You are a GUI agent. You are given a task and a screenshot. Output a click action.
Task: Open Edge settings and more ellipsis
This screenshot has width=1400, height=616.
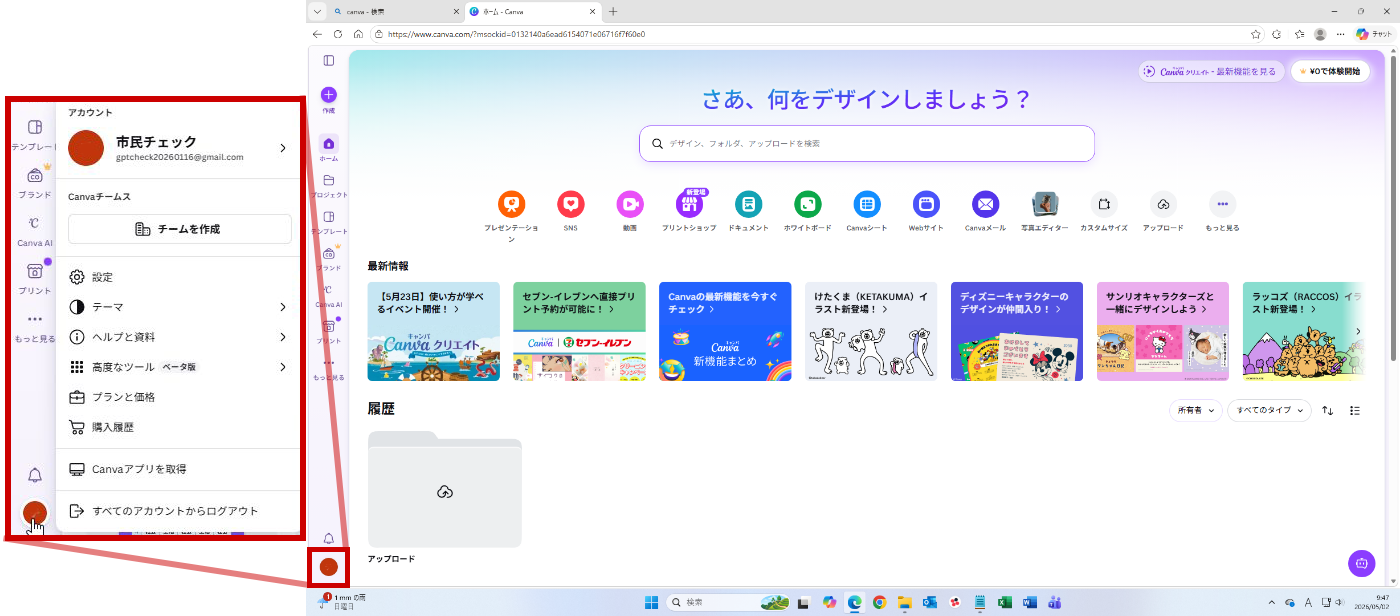[x=1340, y=34]
